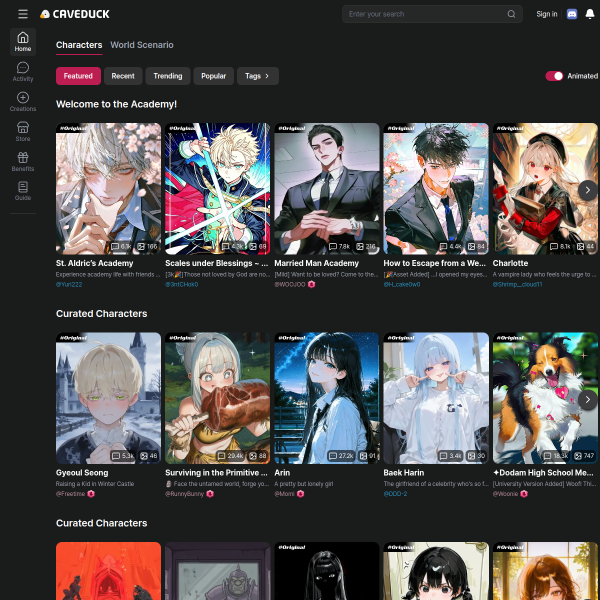Select the Characters tab
The height and width of the screenshot is (600, 600).
pyautogui.click(x=79, y=45)
